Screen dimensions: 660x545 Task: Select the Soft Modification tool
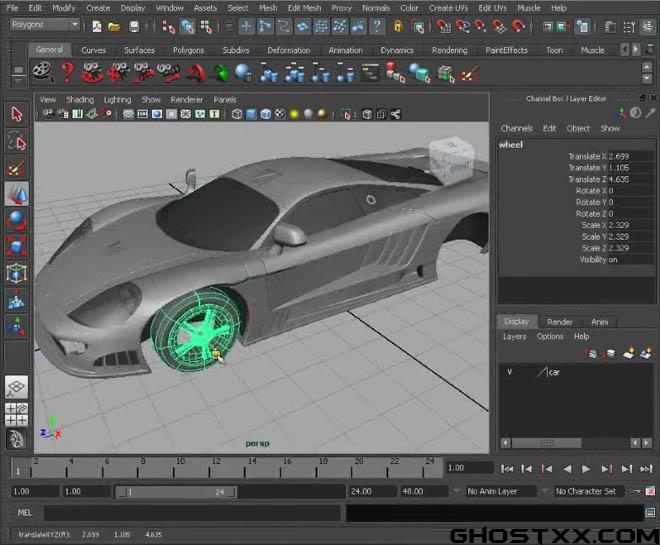pyautogui.click(x=16, y=299)
